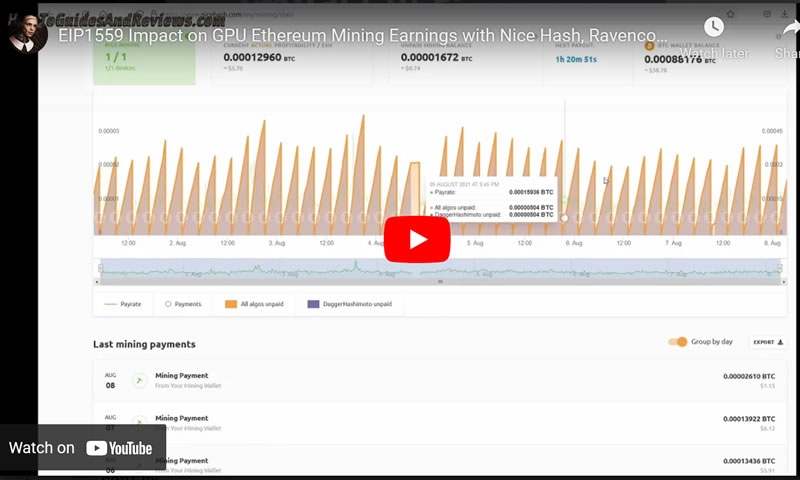Click the Aug 07 mining payment icon
This screenshot has height=480, width=800.
[x=140, y=422]
